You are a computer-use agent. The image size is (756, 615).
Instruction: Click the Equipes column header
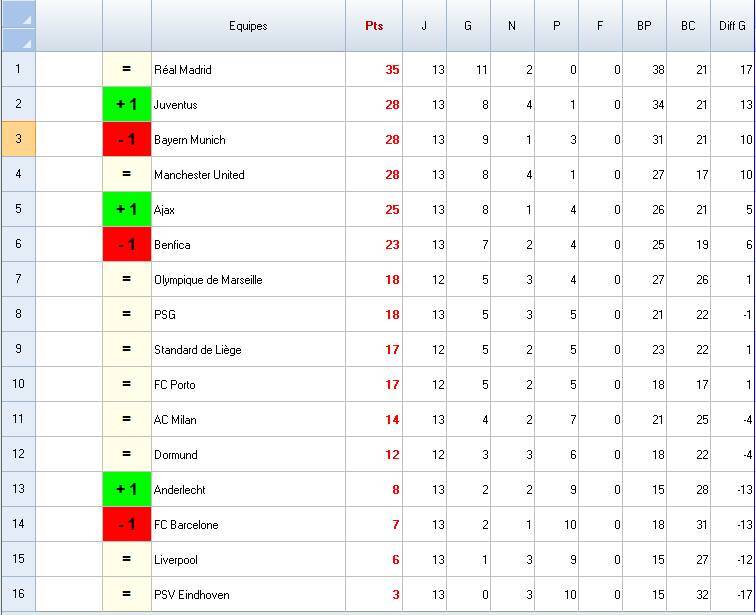(248, 26)
